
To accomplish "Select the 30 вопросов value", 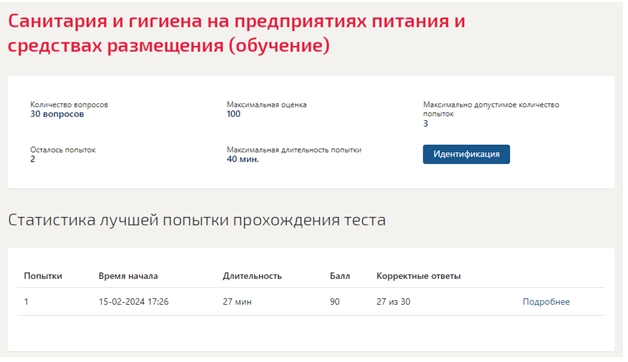I will click(57, 114).
